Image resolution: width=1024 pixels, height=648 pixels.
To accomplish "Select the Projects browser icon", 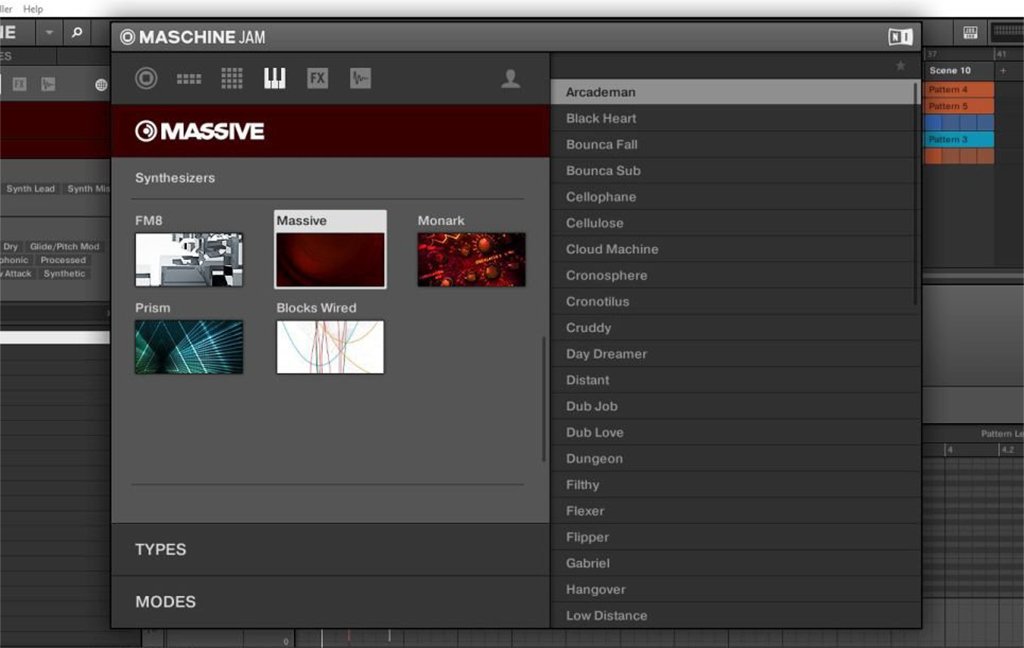I will [x=146, y=78].
